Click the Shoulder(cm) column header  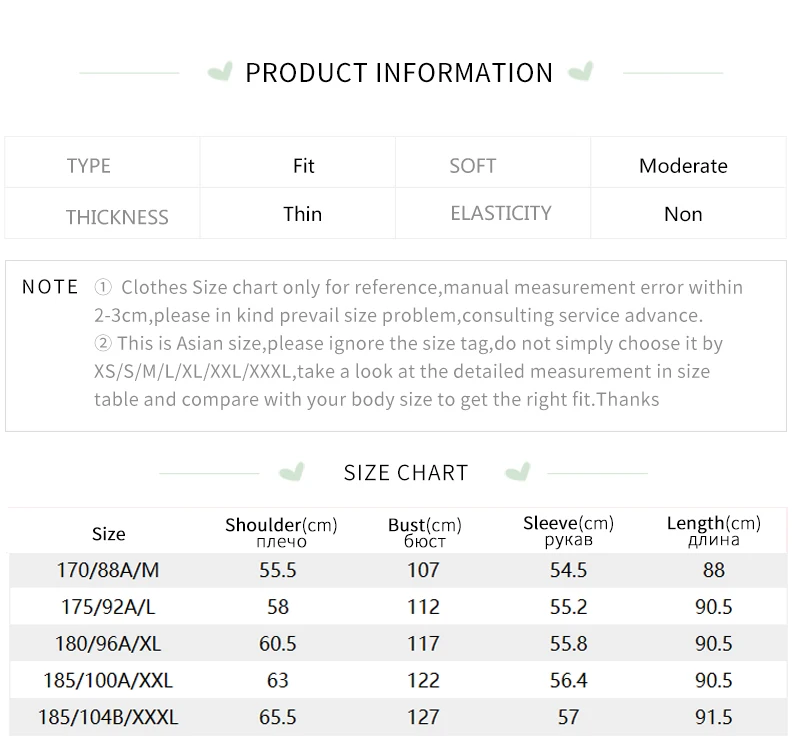(x=281, y=532)
